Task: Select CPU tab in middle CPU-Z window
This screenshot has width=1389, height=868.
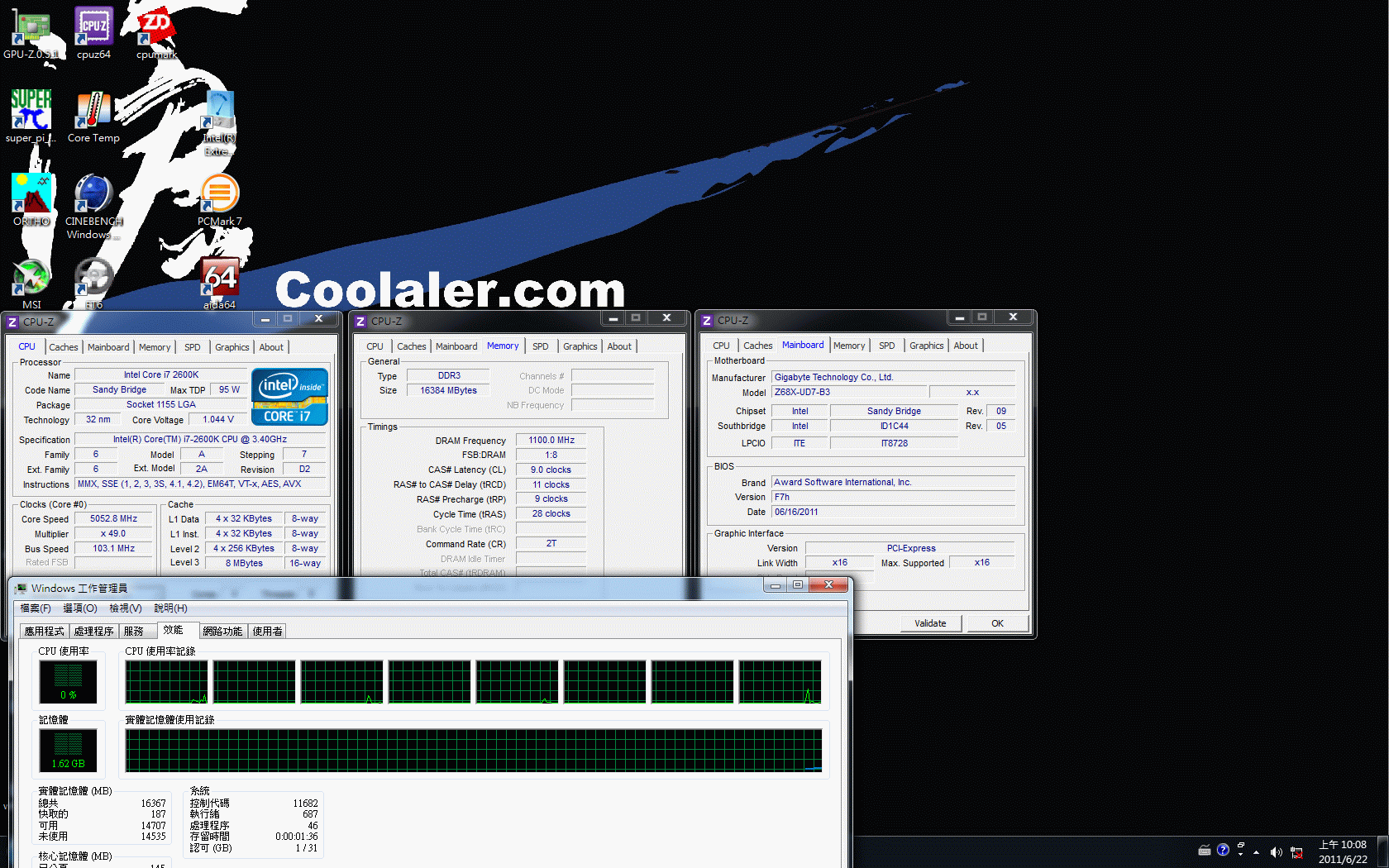Action: [375, 346]
